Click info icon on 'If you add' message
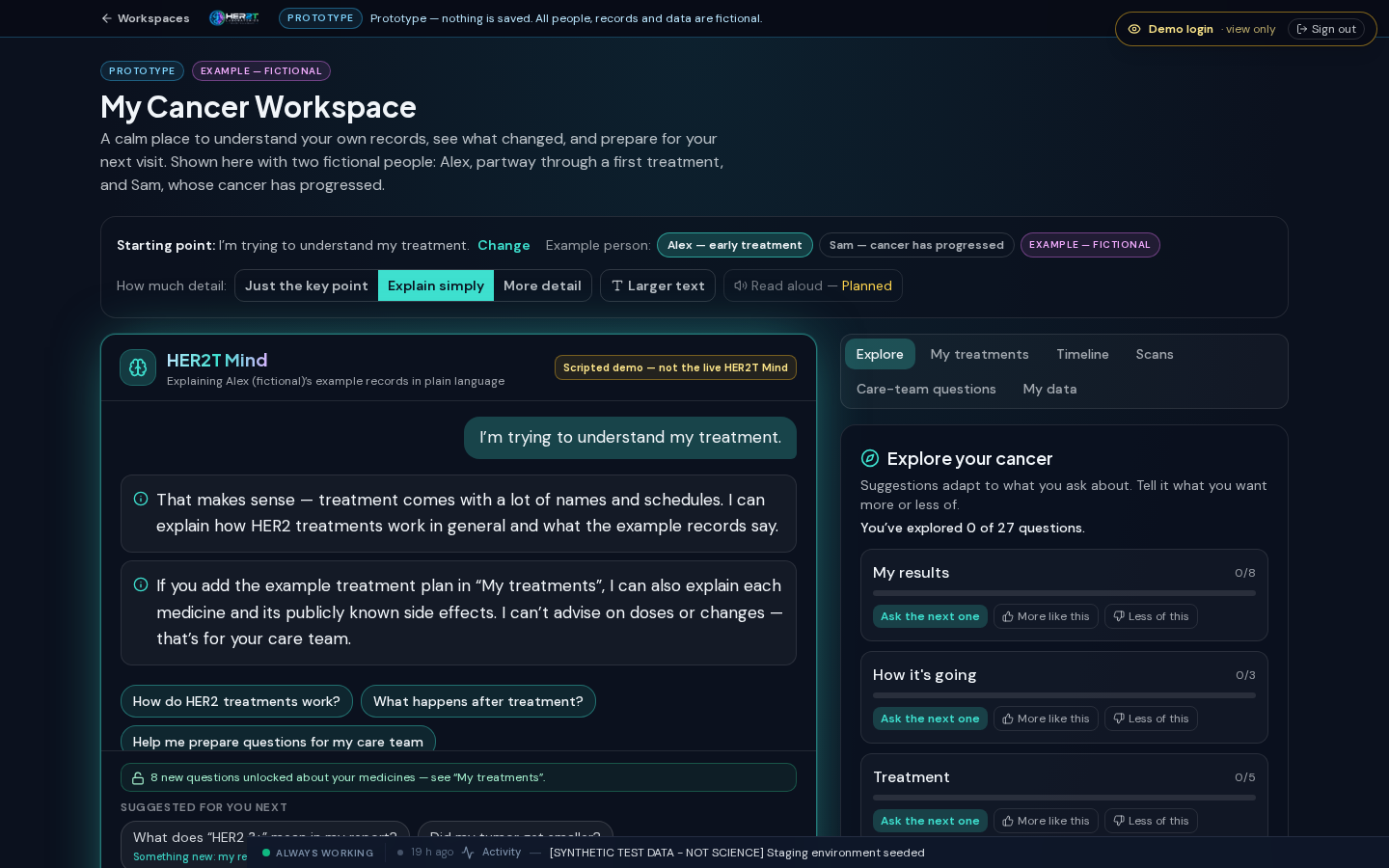The width and height of the screenshot is (1389, 868). click(x=141, y=584)
